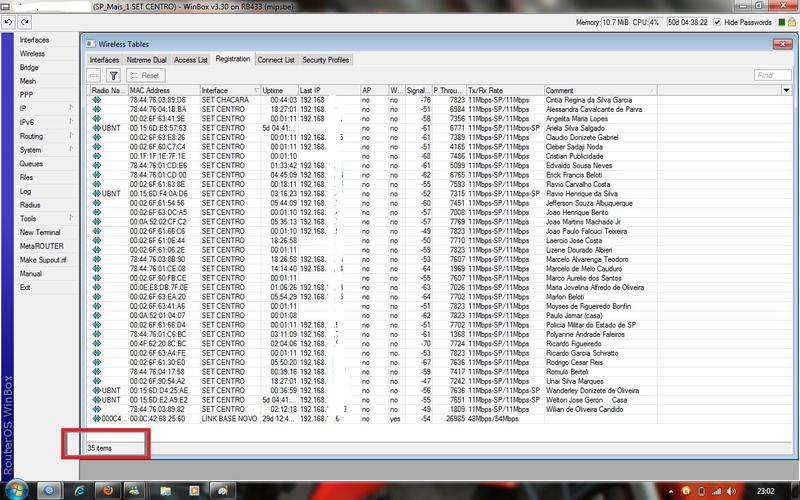The image size is (800, 500).
Task: Expand the Routing submenu arrow
Action: [x=71, y=135]
